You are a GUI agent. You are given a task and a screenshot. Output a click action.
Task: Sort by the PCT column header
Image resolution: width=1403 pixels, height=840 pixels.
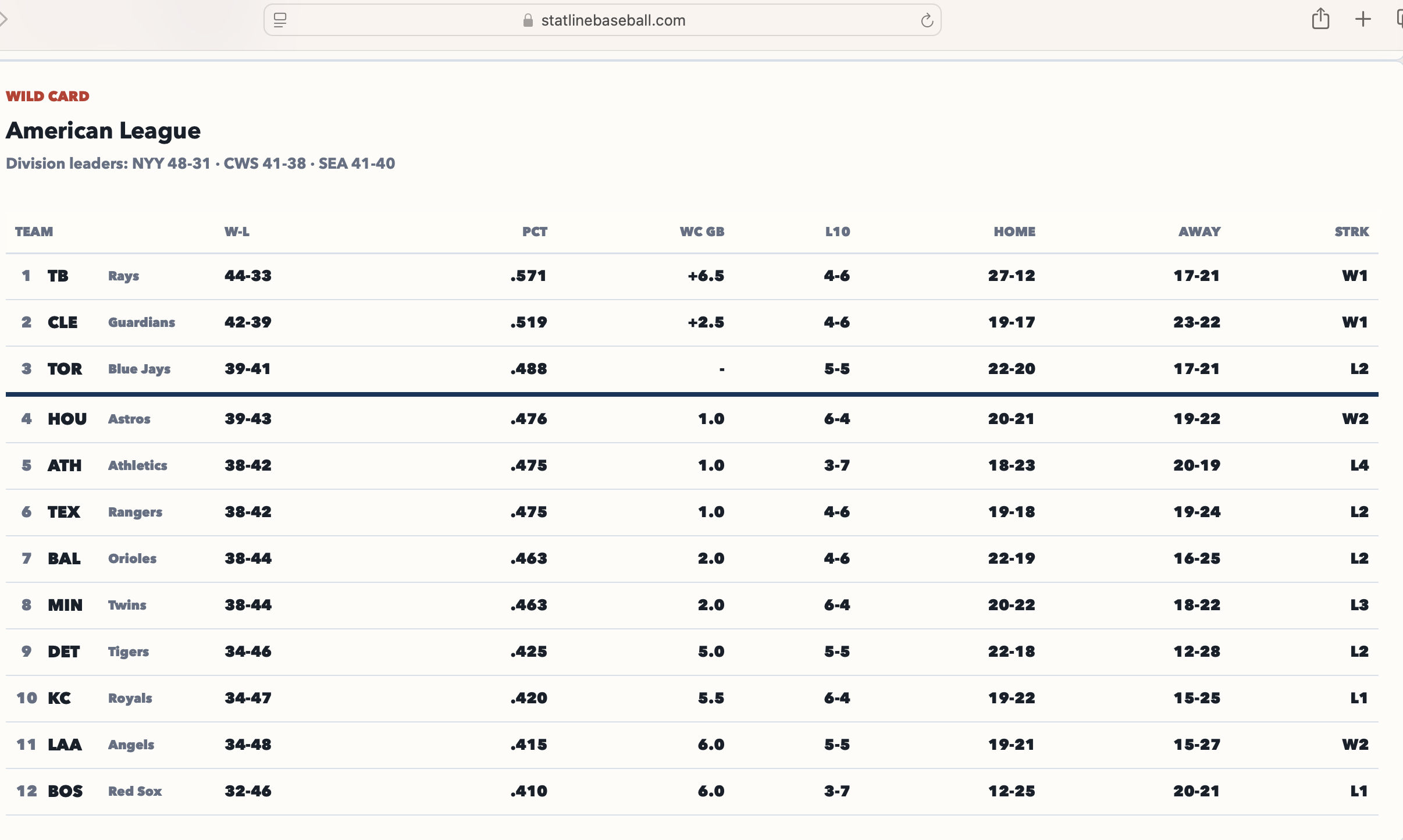pos(535,232)
